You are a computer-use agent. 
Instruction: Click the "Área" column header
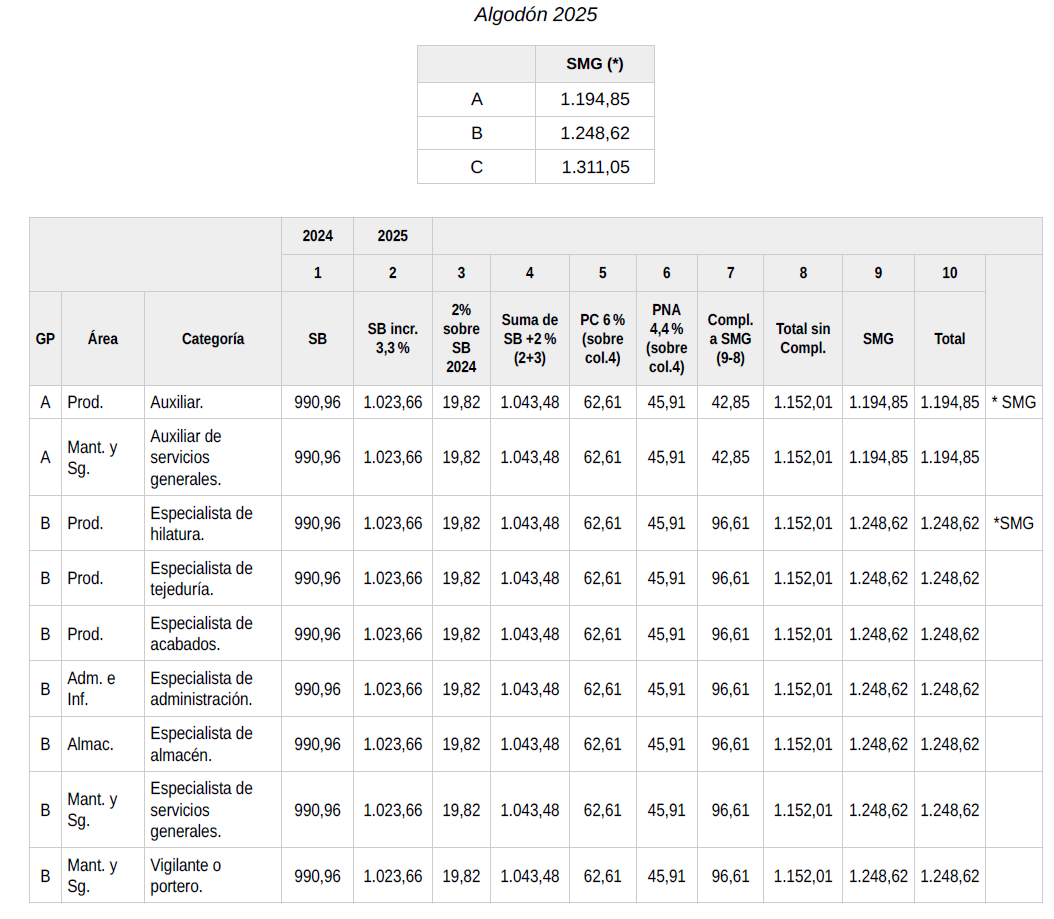pyautogui.click(x=102, y=339)
